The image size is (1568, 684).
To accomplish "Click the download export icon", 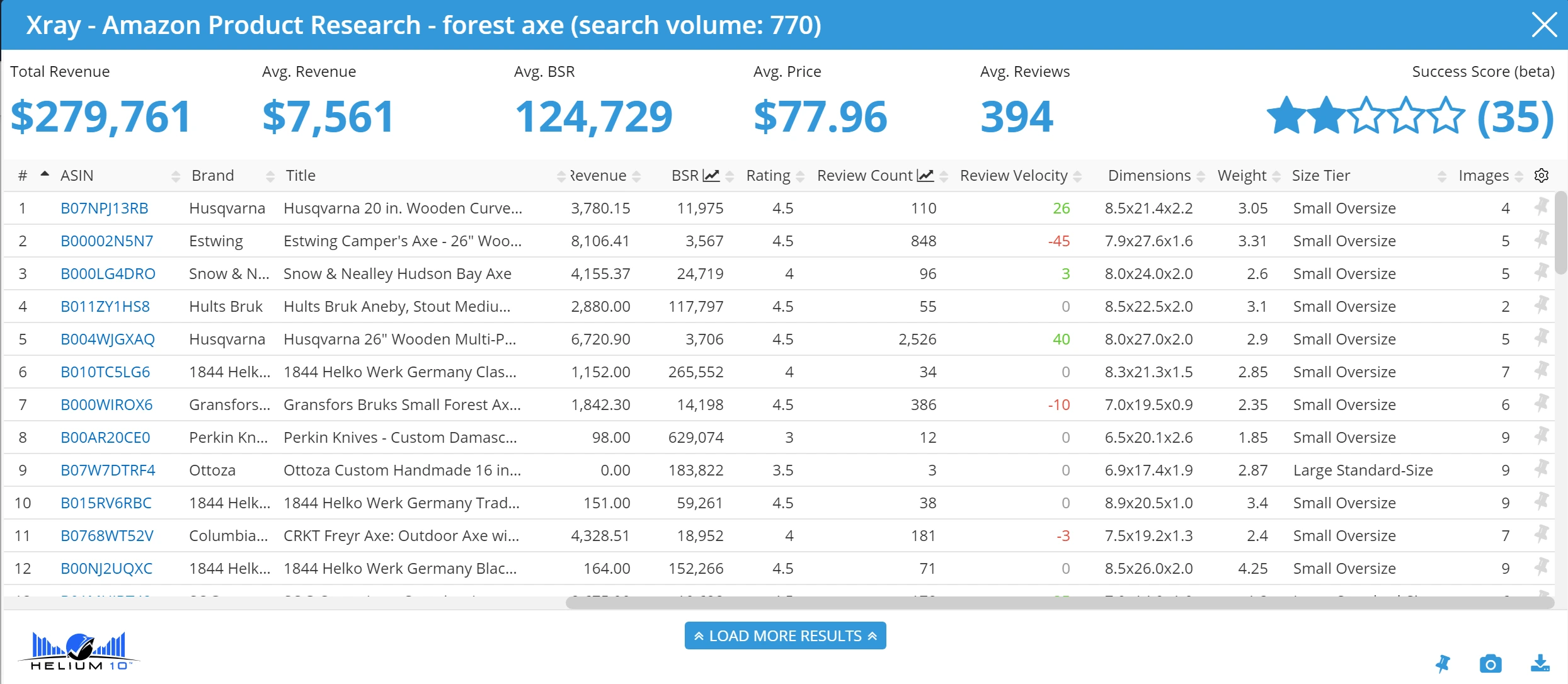I will [1540, 663].
